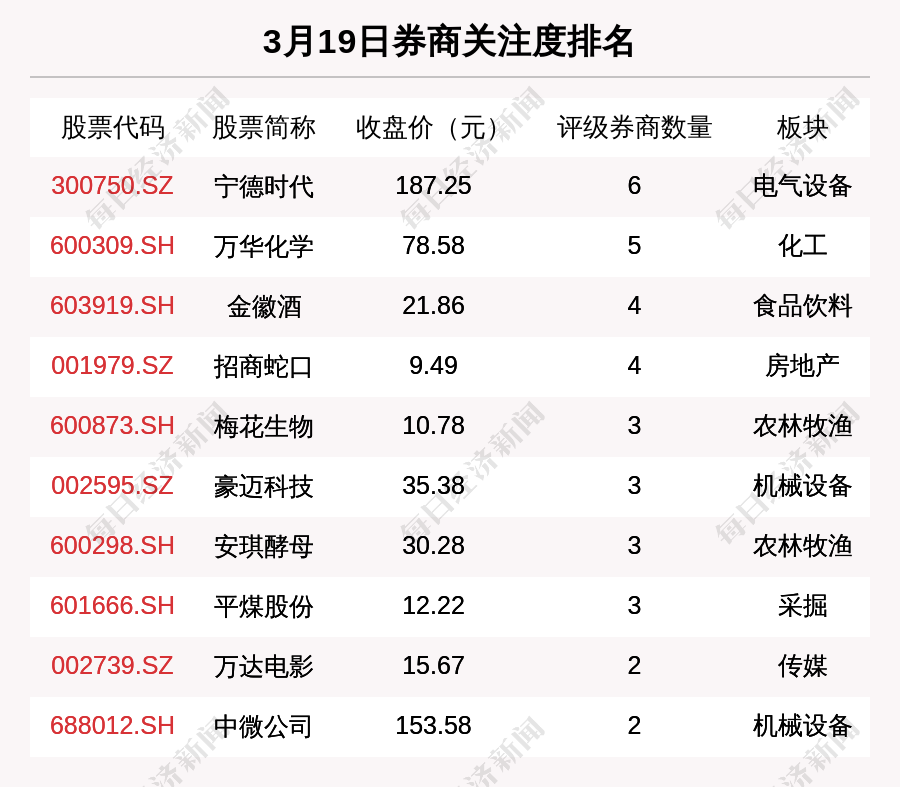This screenshot has width=900, height=787.
Task: Click the 股票代码 column header
Action: tap(112, 128)
